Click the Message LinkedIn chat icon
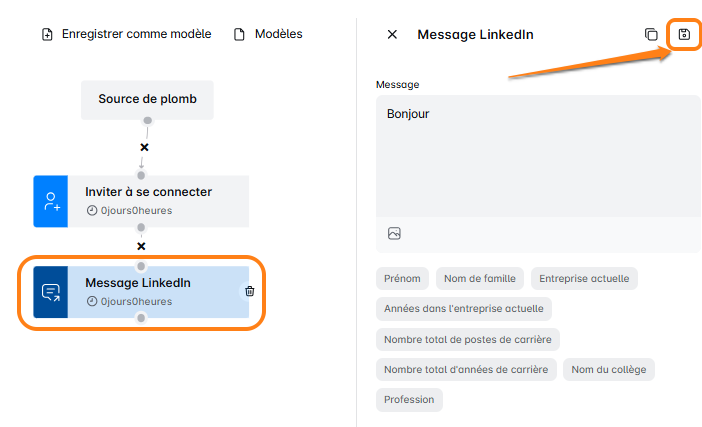Viewport: 702px width, 427px height. click(x=51, y=291)
